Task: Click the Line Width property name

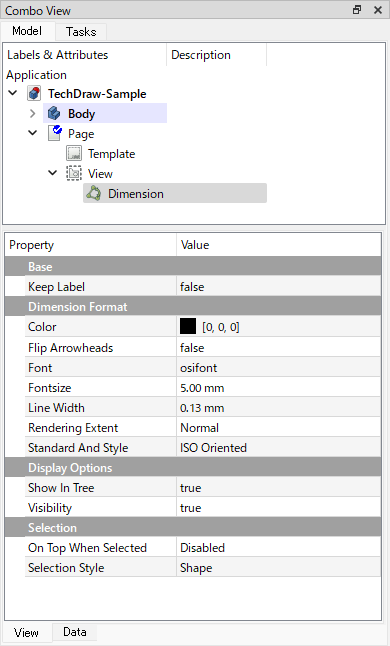Action: [x=56, y=408]
